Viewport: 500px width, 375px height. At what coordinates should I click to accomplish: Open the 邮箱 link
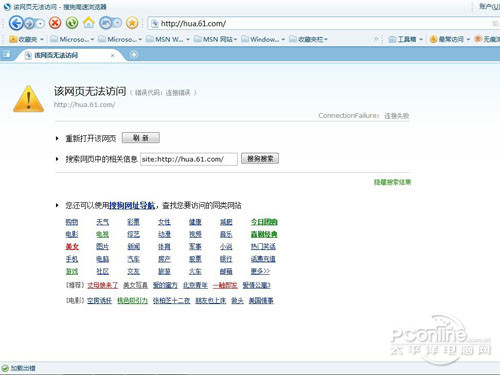[226, 271]
